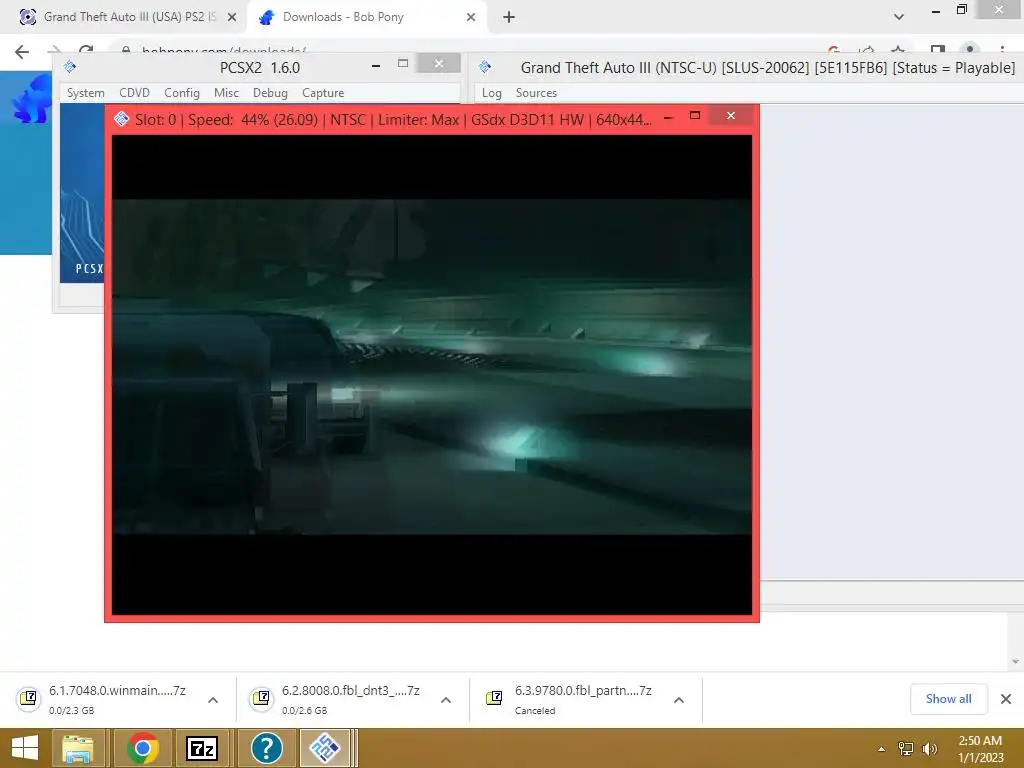Image resolution: width=1024 pixels, height=768 pixels.
Task: Minimize the Chrome browser window
Action: 936,11
